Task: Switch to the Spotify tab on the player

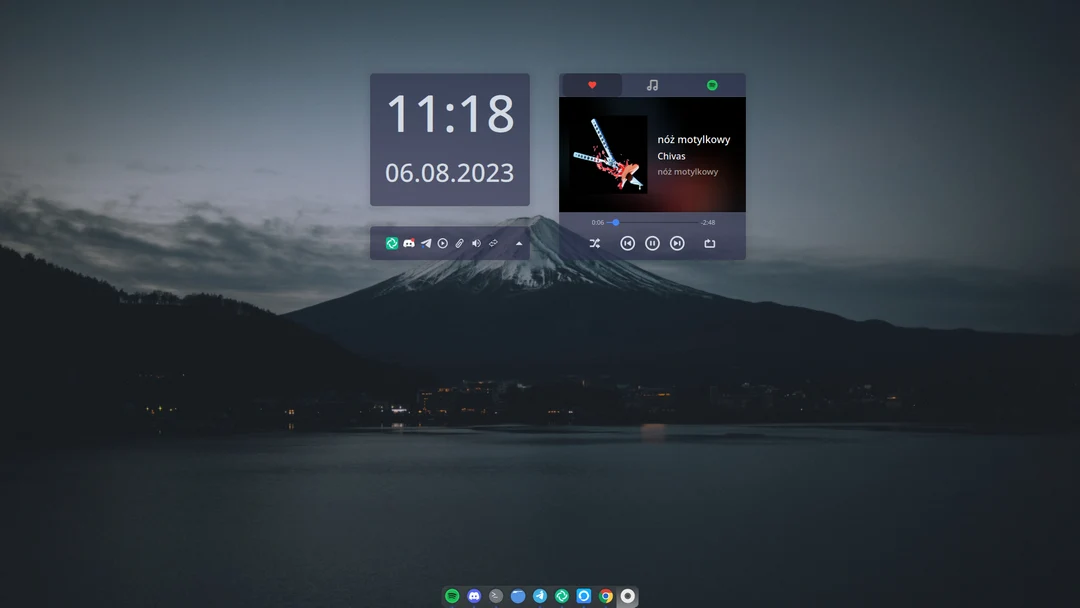Action: tap(712, 84)
